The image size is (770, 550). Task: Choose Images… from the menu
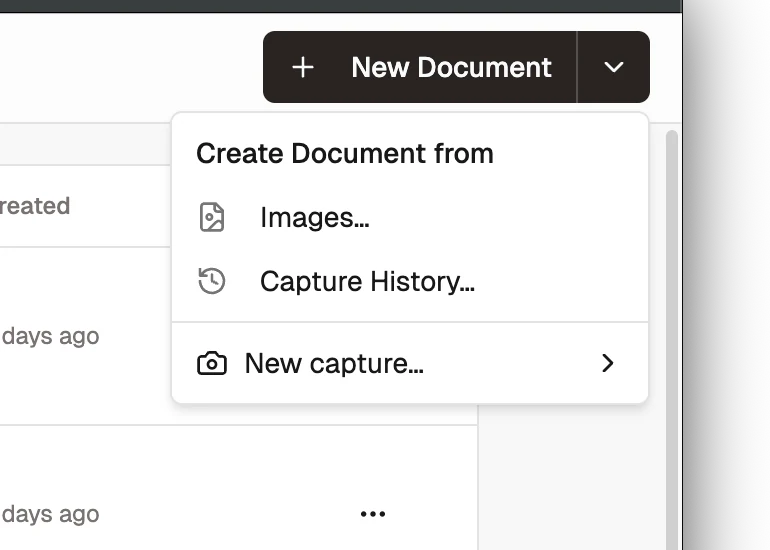[x=410, y=218]
